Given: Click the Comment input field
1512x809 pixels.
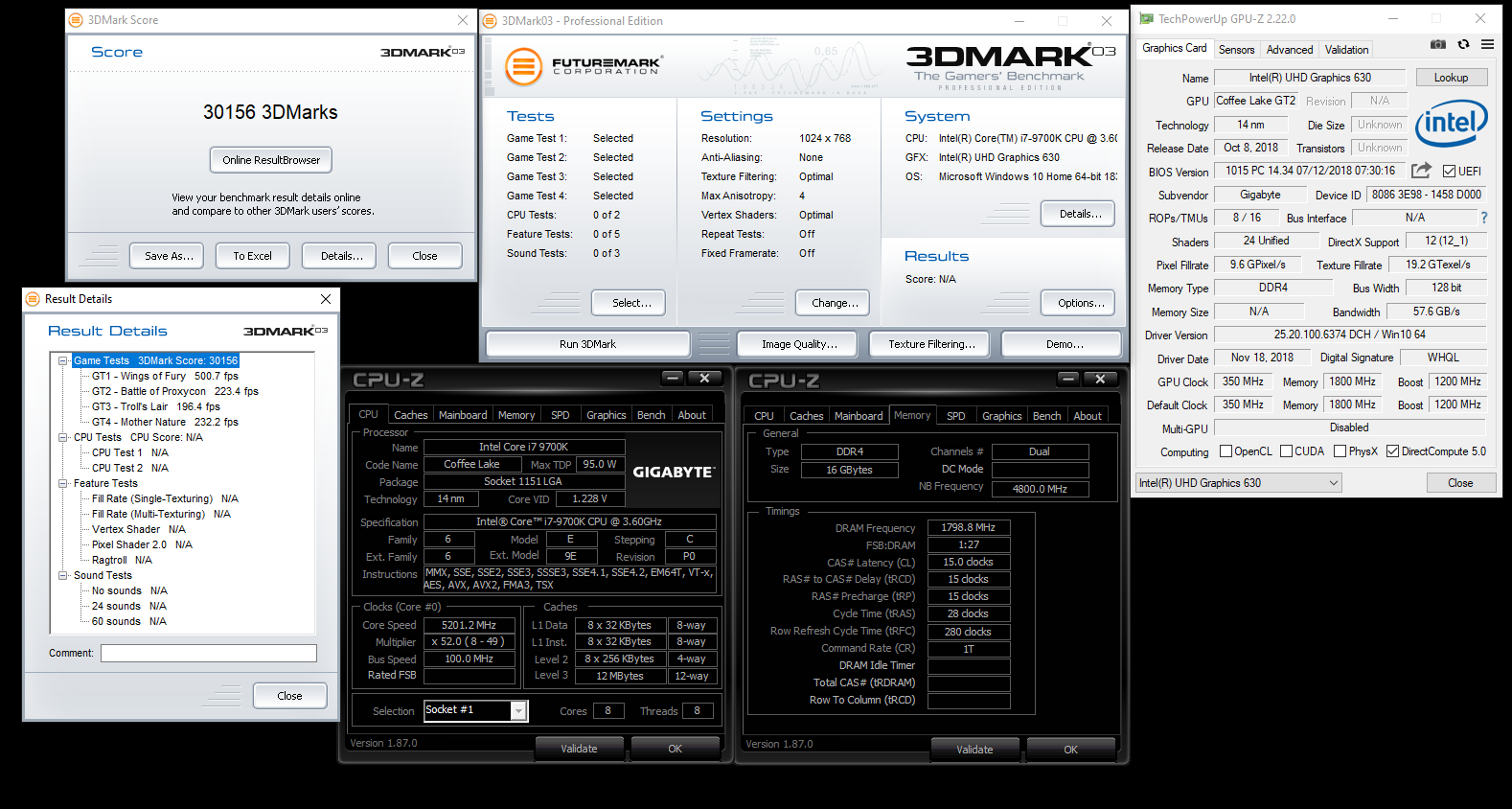Looking at the screenshot, I should [x=209, y=653].
